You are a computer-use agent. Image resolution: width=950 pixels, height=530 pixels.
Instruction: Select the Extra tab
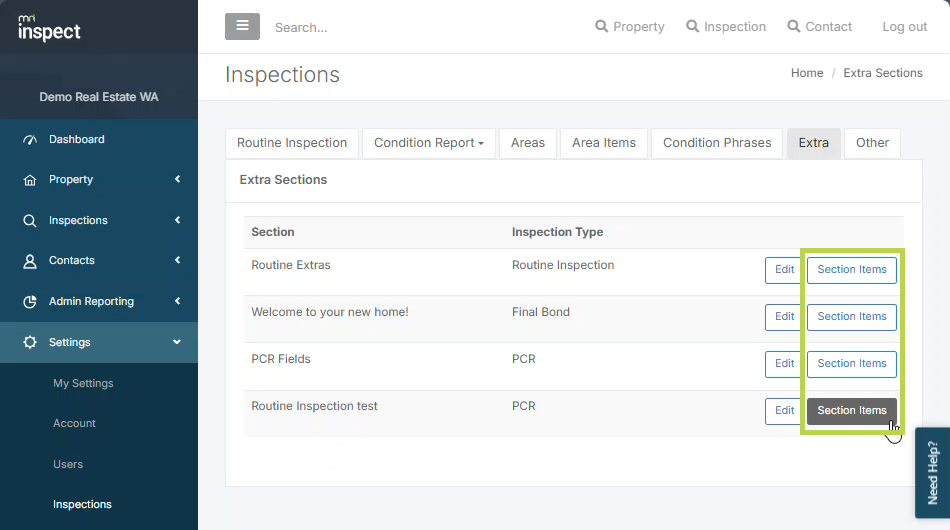(814, 143)
